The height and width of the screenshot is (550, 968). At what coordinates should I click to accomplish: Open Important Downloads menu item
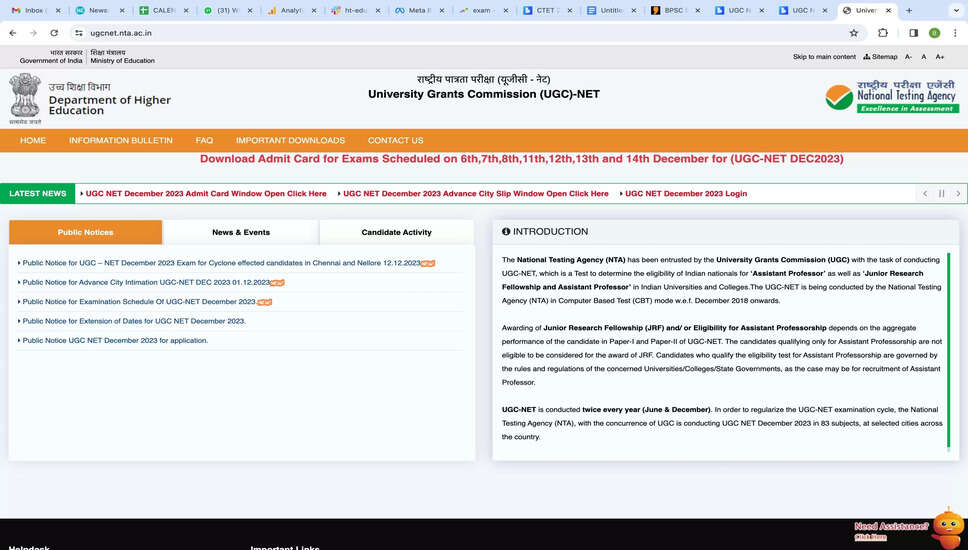290,140
